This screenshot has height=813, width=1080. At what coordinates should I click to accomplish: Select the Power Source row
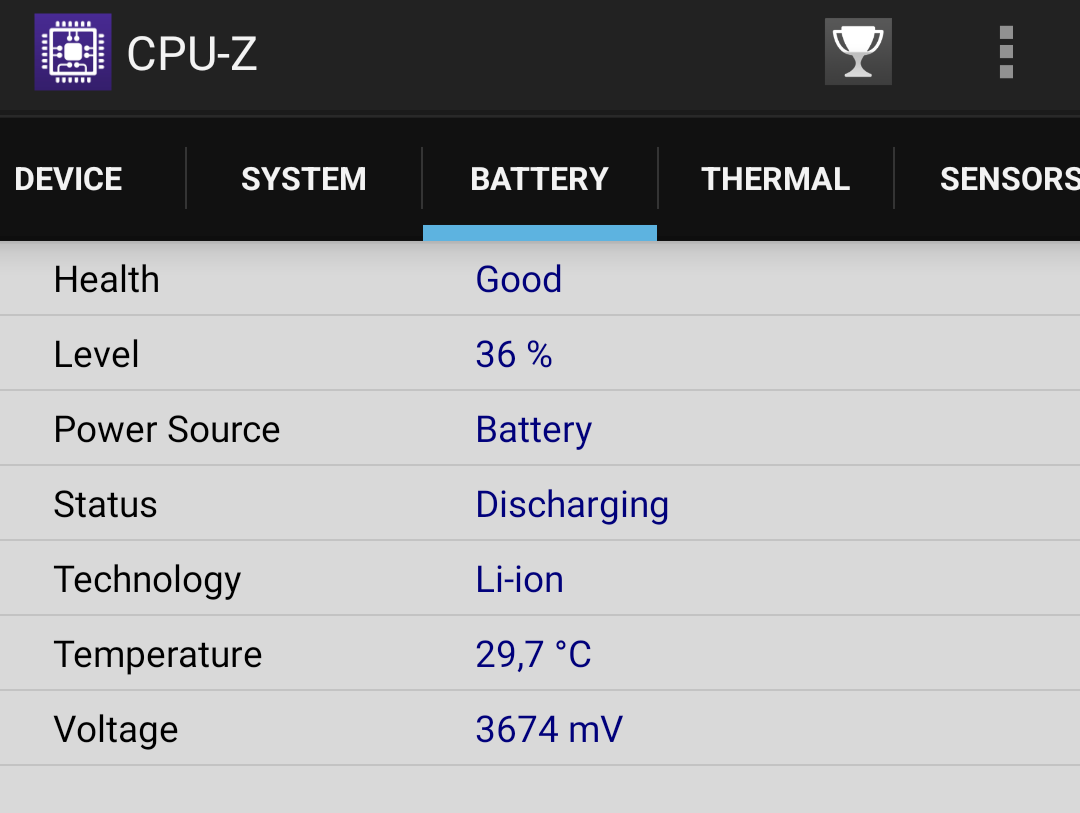pos(540,429)
